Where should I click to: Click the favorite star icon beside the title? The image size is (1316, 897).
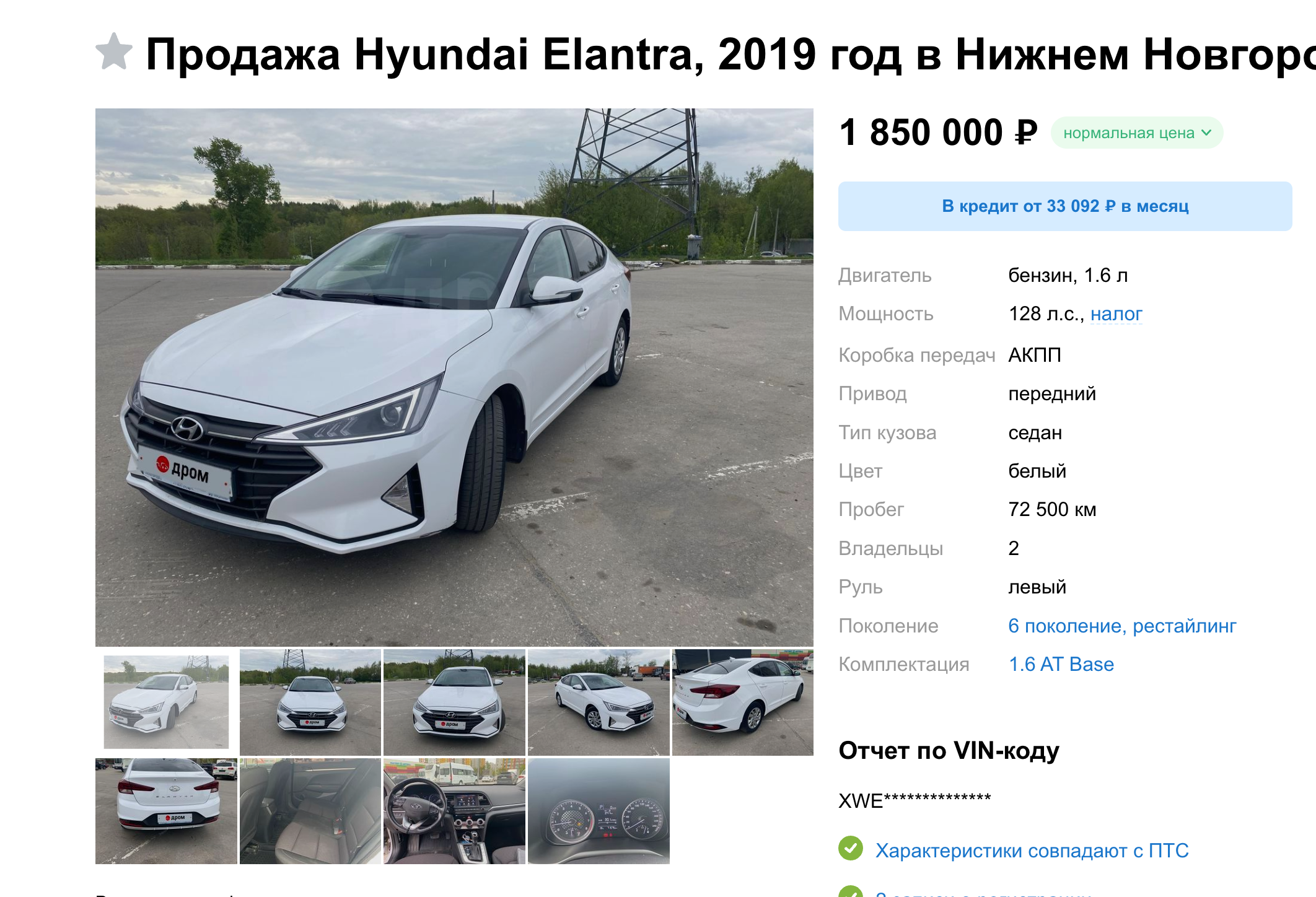(x=114, y=51)
